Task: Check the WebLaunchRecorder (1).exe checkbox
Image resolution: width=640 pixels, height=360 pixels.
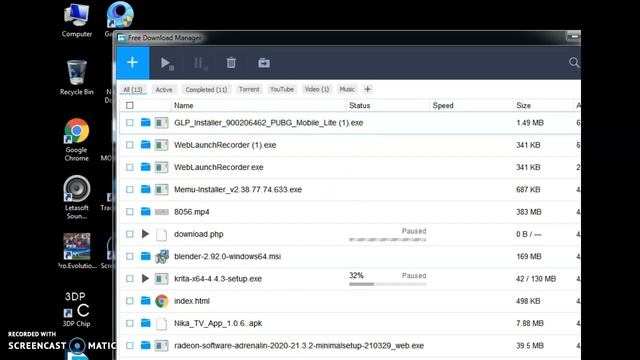Action: 130,145
